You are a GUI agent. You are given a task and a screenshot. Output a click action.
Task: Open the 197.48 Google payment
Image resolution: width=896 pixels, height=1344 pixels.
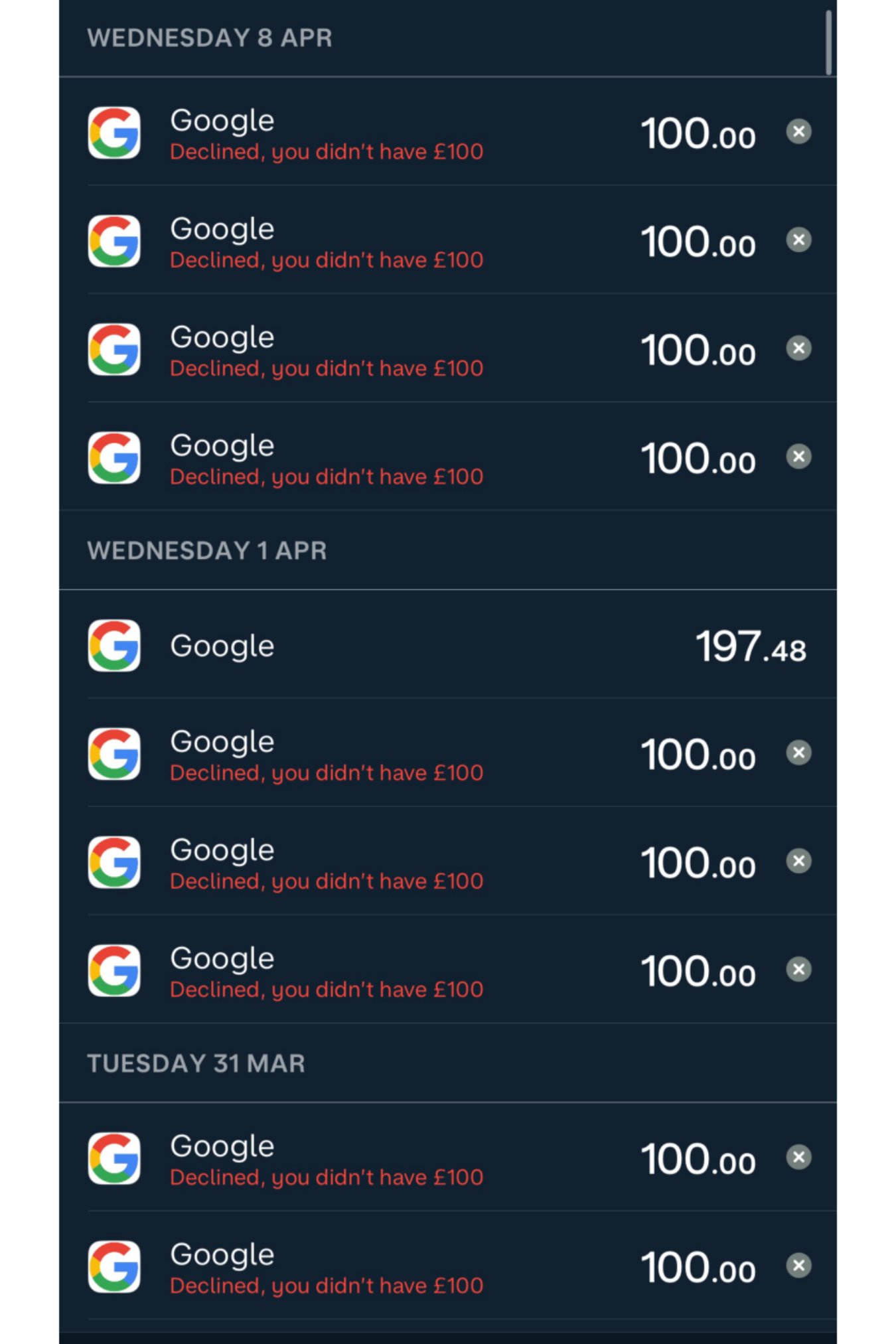[448, 644]
